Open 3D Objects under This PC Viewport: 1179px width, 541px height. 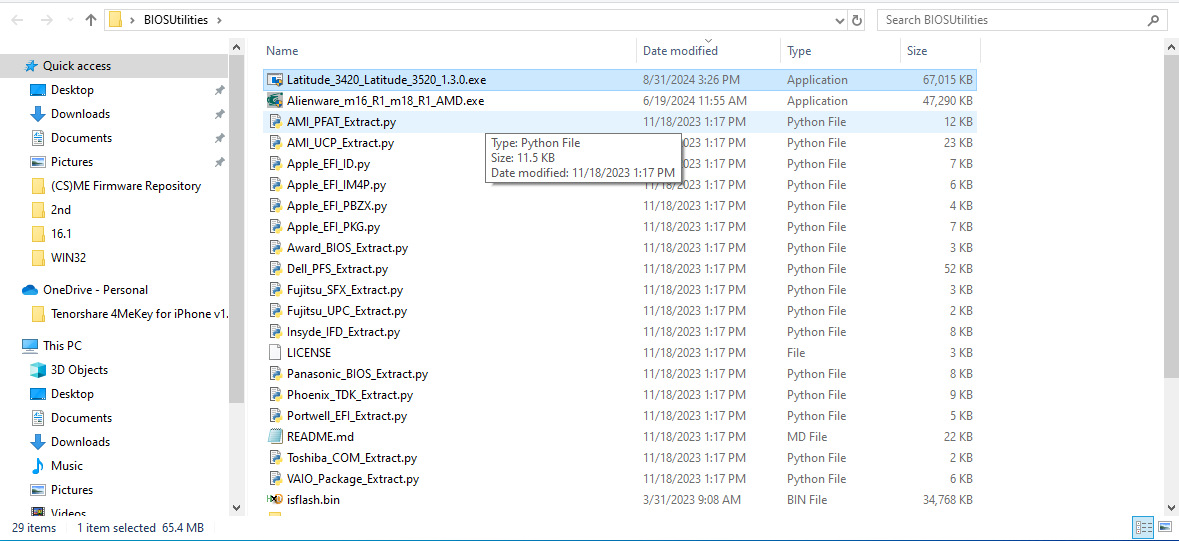coord(79,370)
